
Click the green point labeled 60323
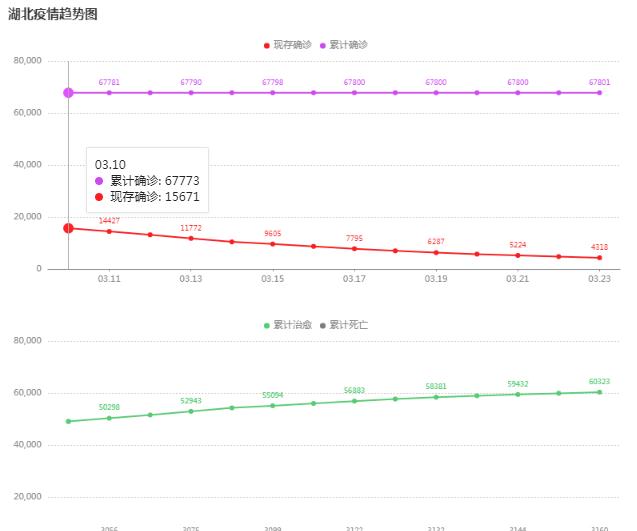(600, 392)
